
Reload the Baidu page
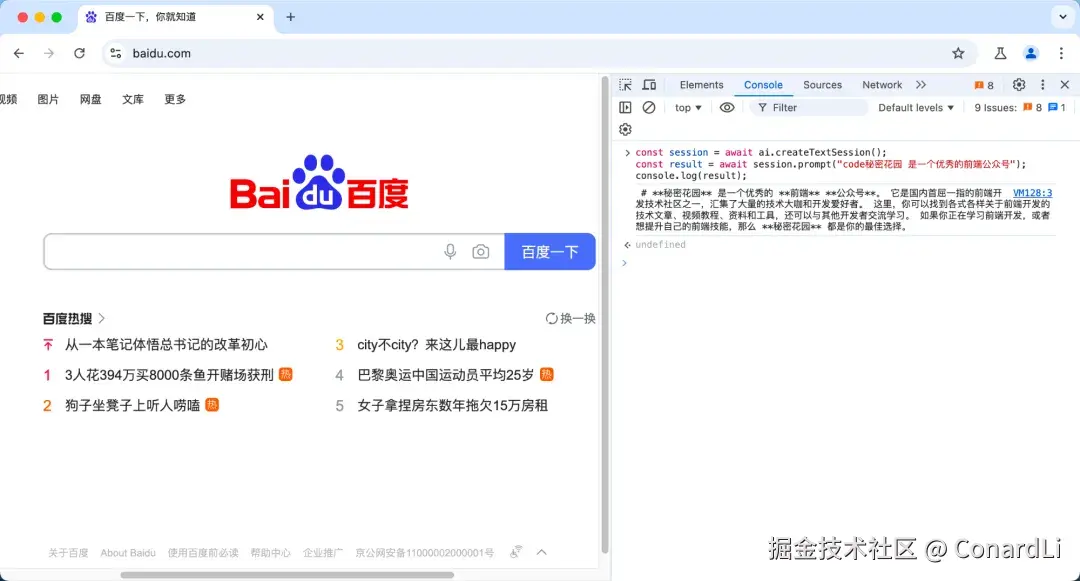coord(79,53)
